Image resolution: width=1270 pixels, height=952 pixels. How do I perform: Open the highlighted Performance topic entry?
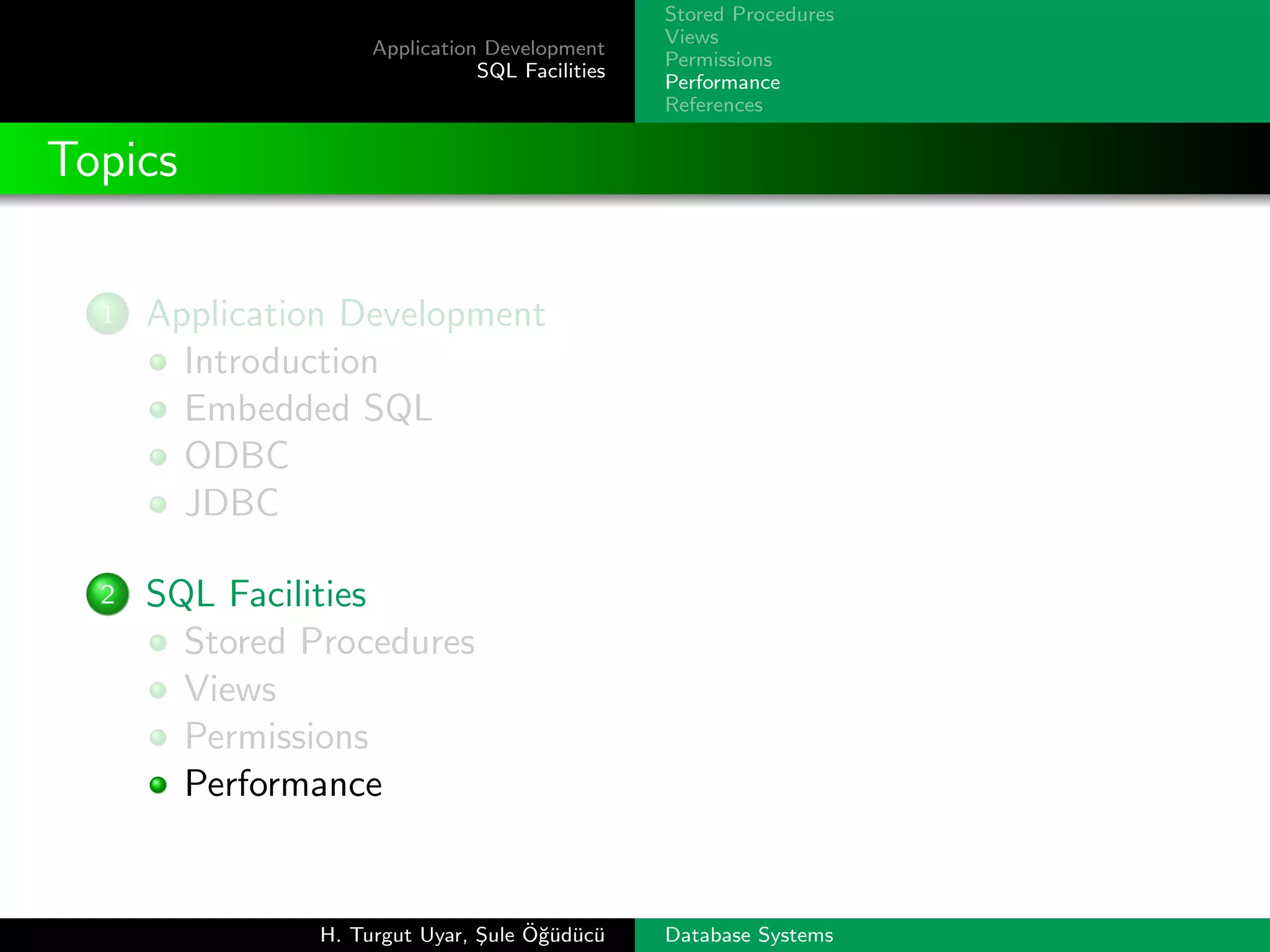tap(283, 783)
